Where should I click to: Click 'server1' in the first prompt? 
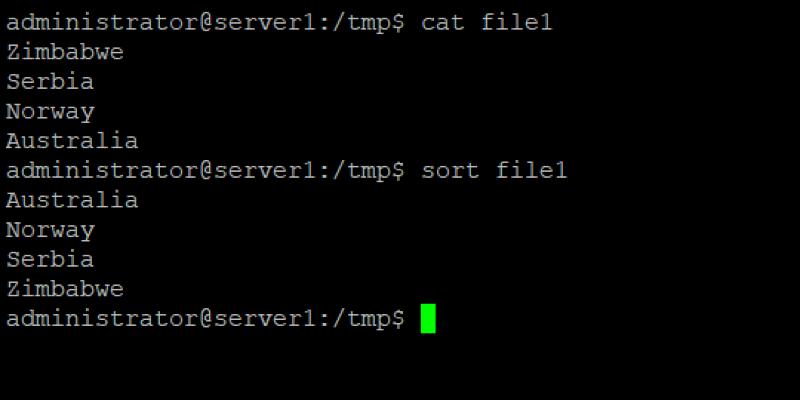[264, 24]
